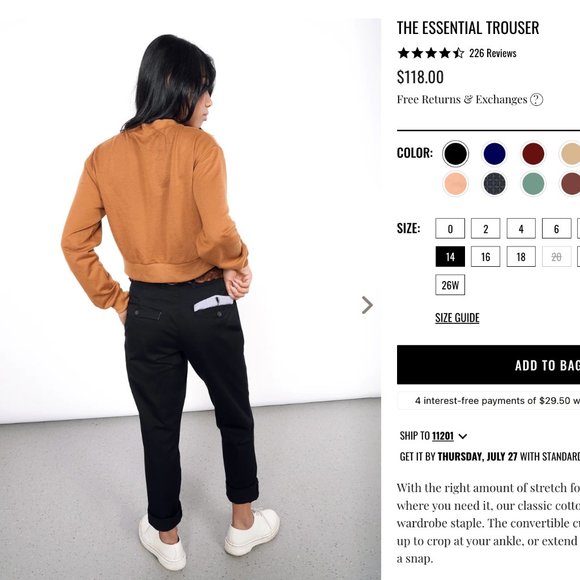Pick the dark red color swatch
This screenshot has height=580, width=580.
533,154
